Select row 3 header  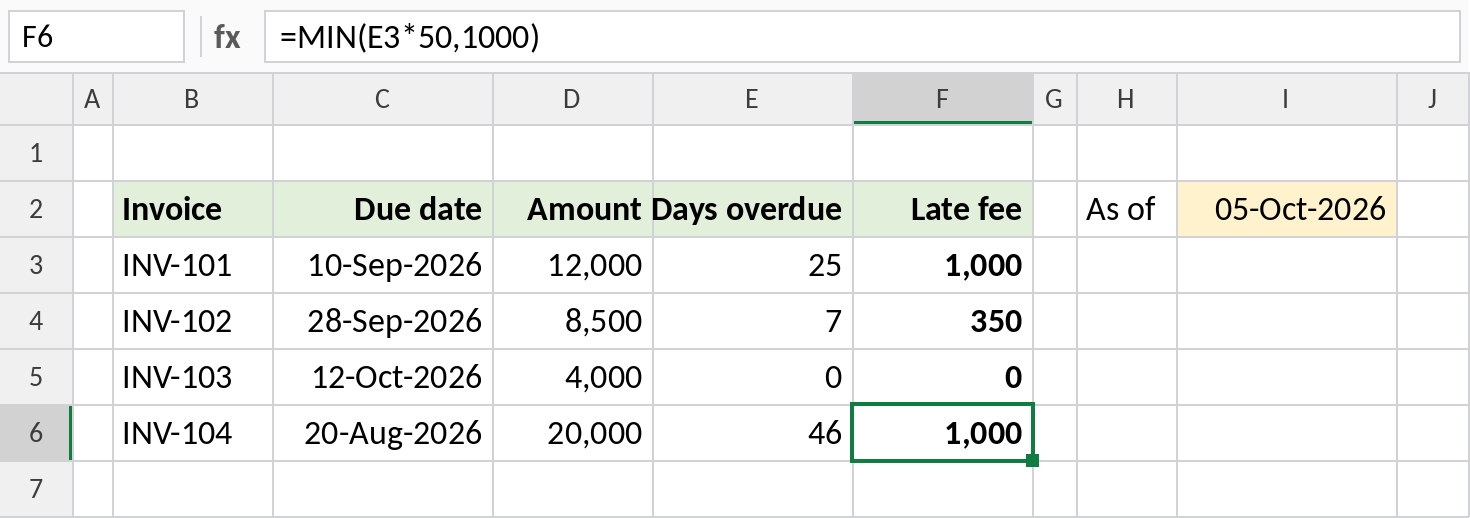37,265
